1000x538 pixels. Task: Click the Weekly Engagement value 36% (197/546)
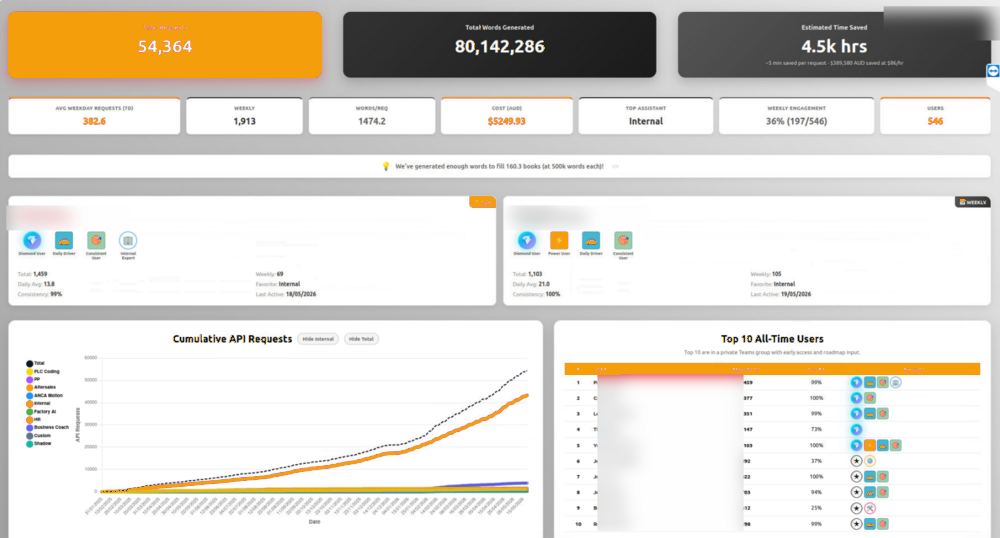click(x=797, y=121)
